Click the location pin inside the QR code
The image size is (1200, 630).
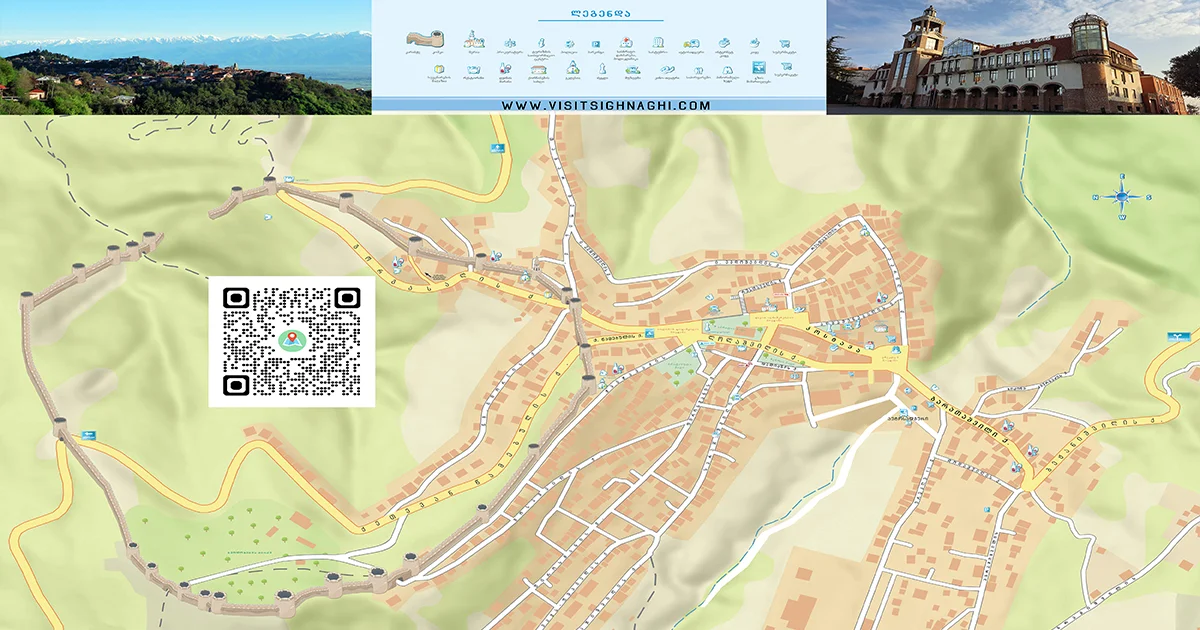point(292,341)
